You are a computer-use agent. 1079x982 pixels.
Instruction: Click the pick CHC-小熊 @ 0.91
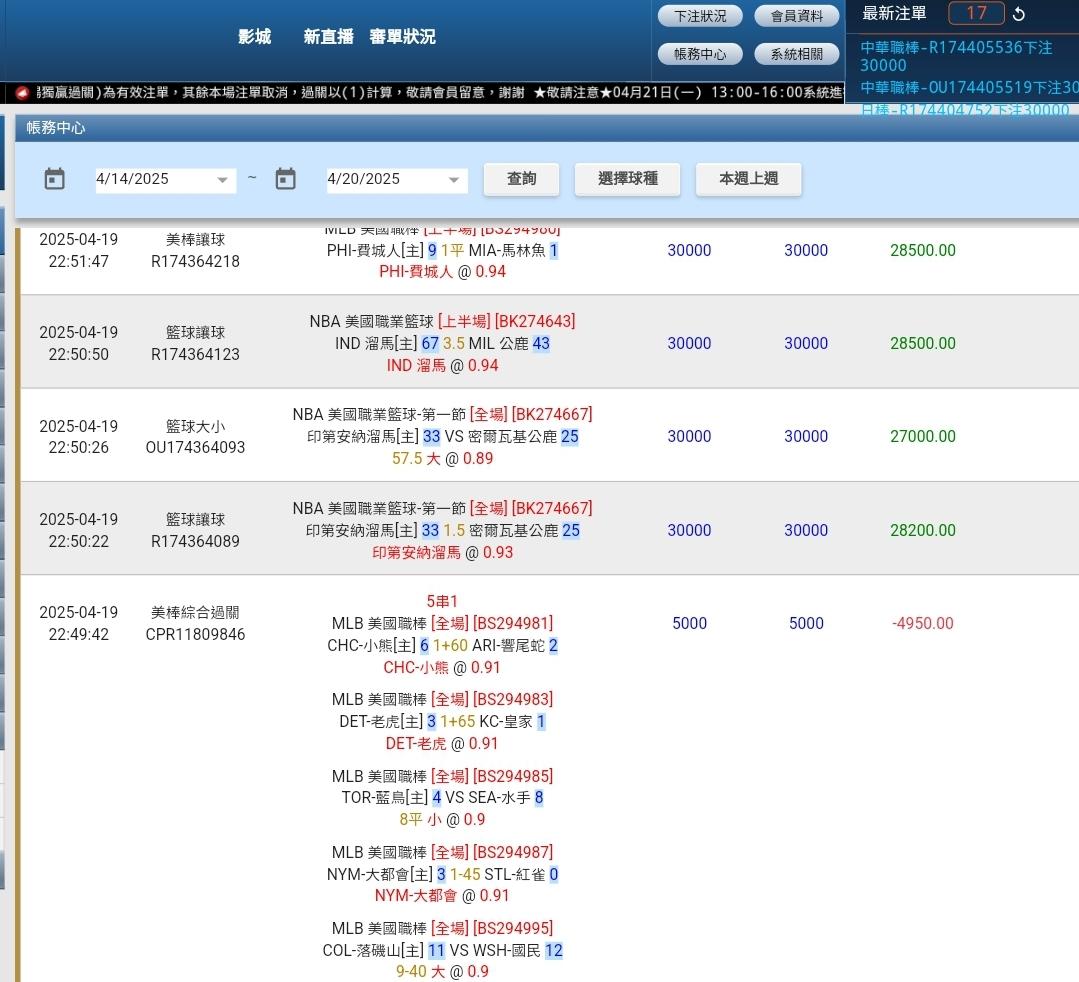click(442, 668)
